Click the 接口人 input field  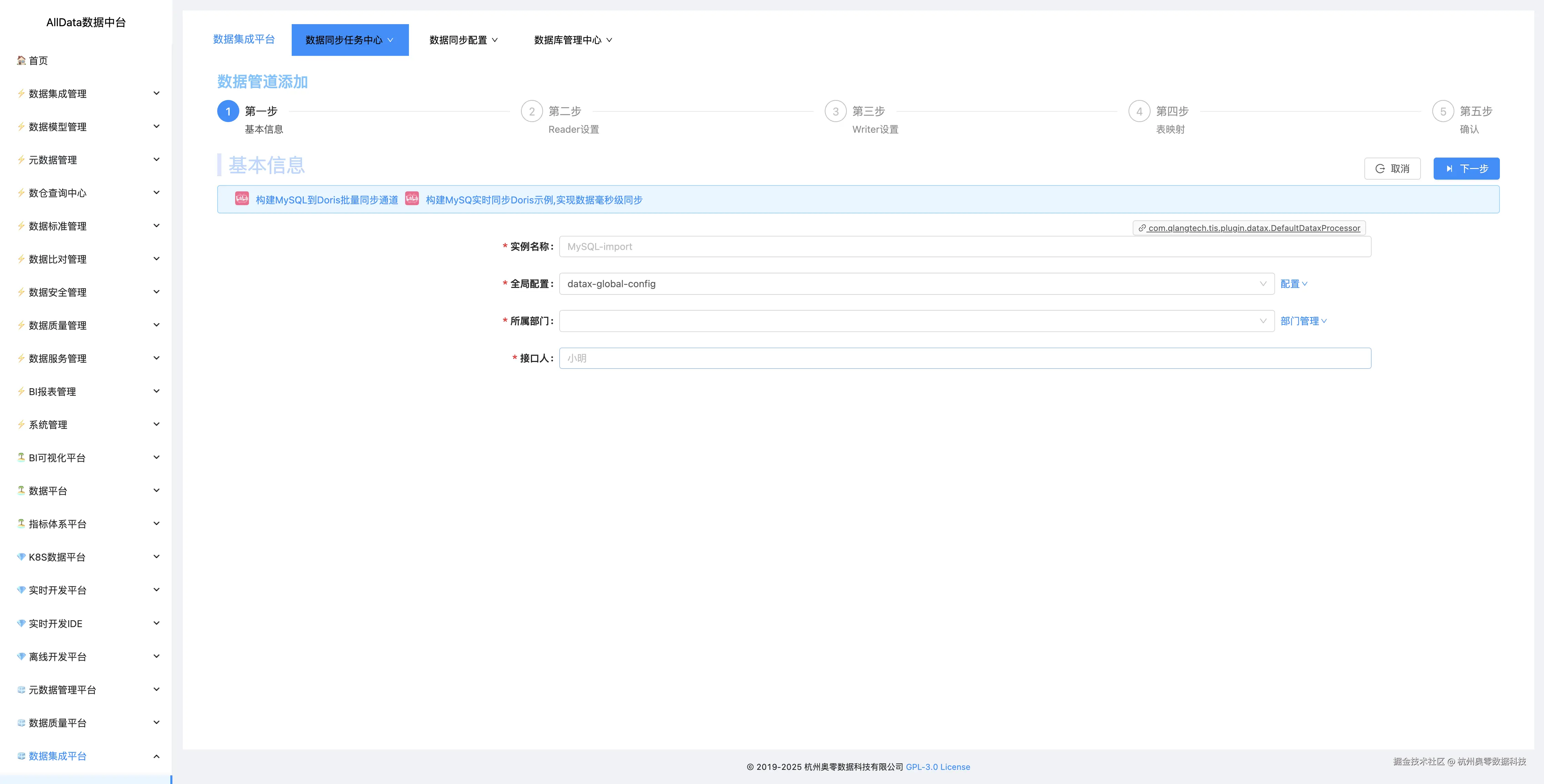(x=959, y=358)
